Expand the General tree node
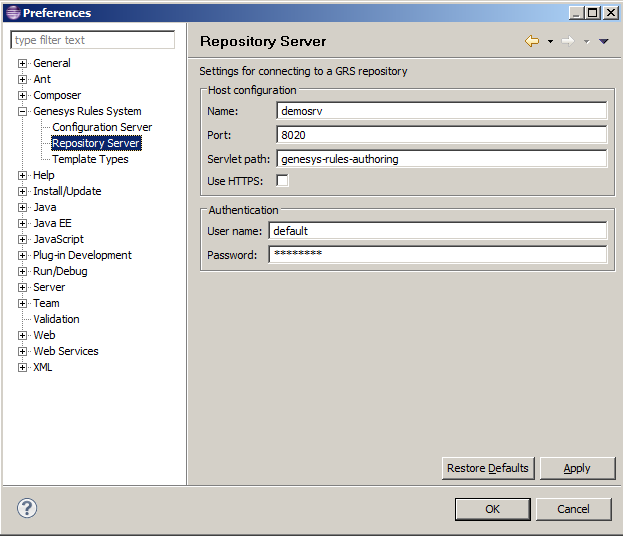The width and height of the screenshot is (623, 536). click(x=23, y=63)
